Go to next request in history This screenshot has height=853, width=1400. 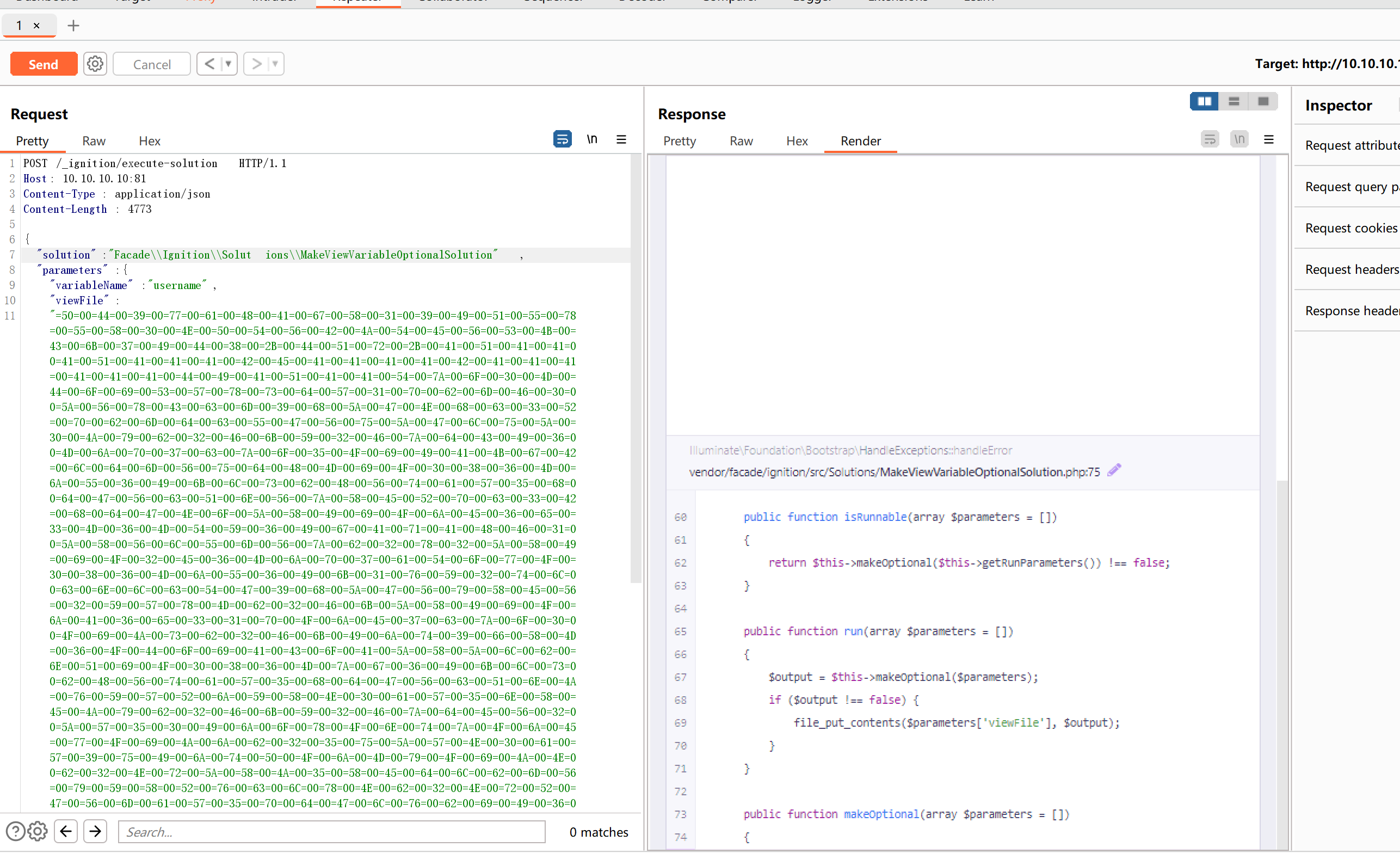(x=257, y=64)
